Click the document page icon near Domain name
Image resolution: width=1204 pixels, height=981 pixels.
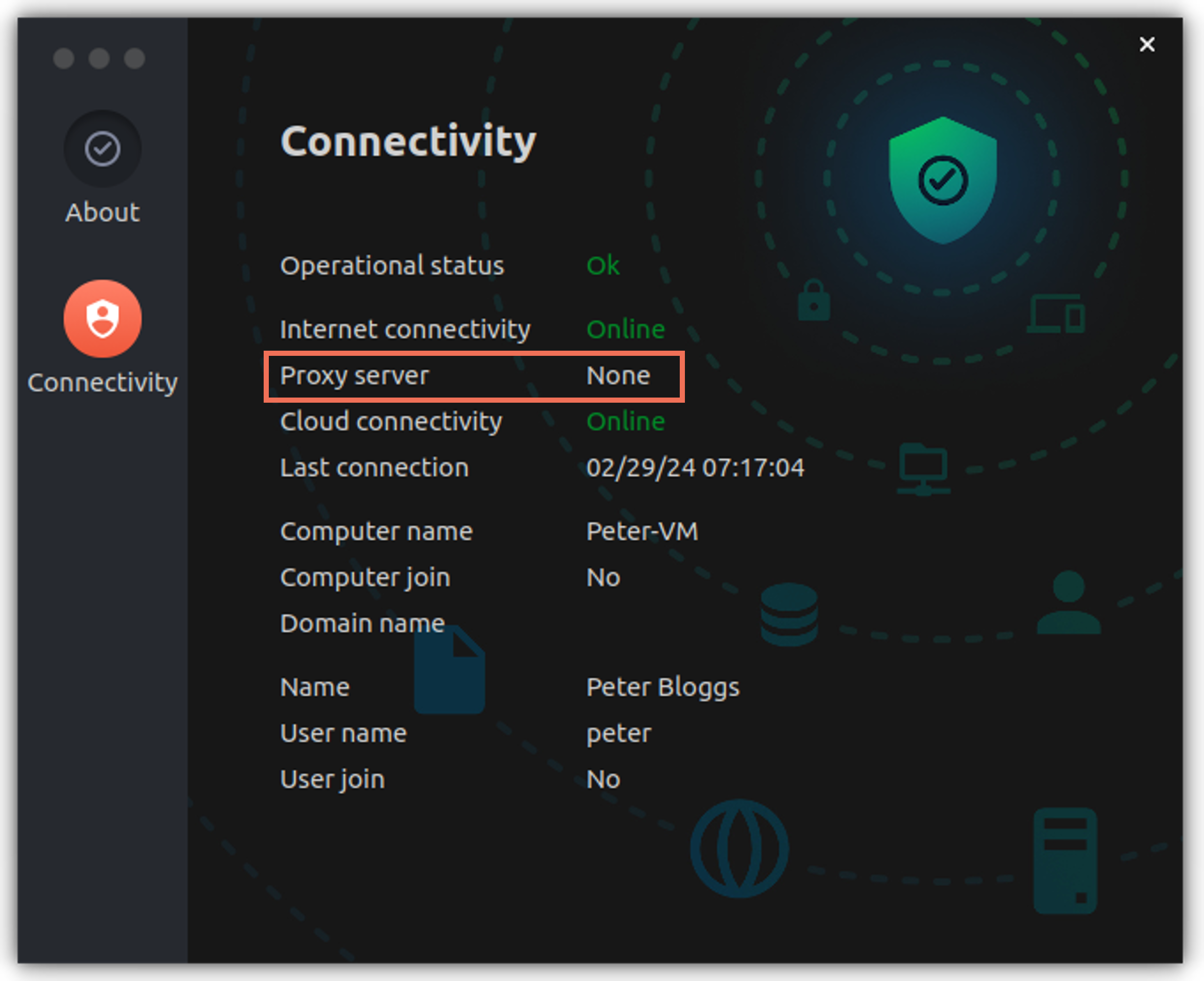(x=449, y=671)
